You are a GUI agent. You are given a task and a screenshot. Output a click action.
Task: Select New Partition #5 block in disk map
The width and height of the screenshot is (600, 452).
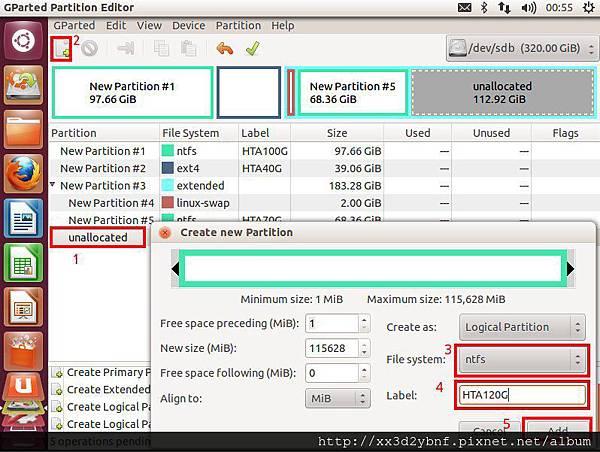coord(352,92)
